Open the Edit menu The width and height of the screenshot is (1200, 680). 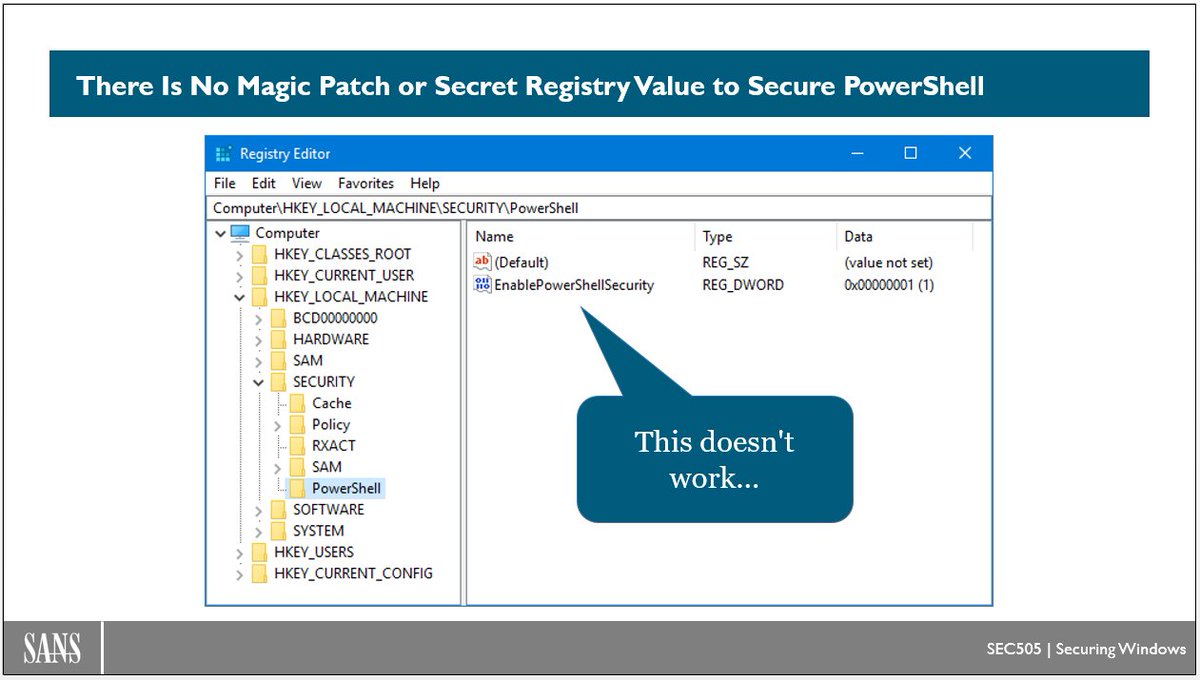(x=264, y=183)
